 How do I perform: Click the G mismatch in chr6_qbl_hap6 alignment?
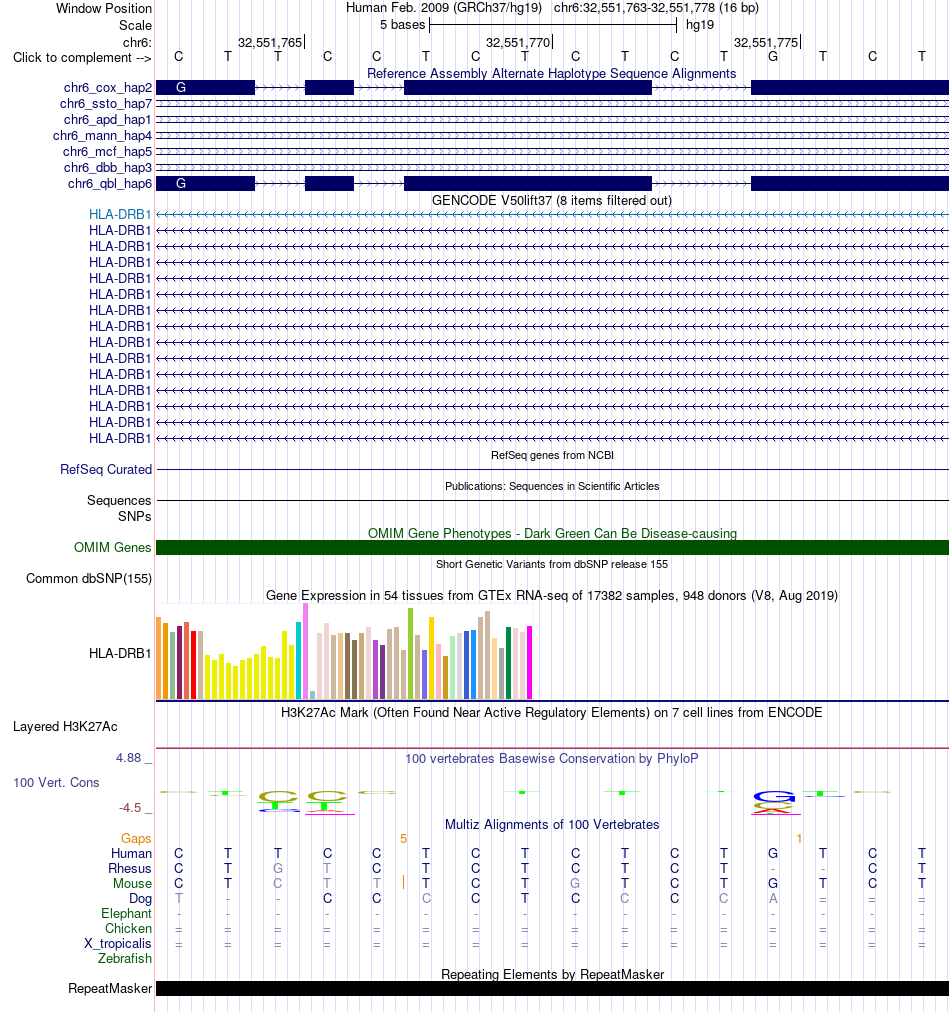tap(181, 184)
